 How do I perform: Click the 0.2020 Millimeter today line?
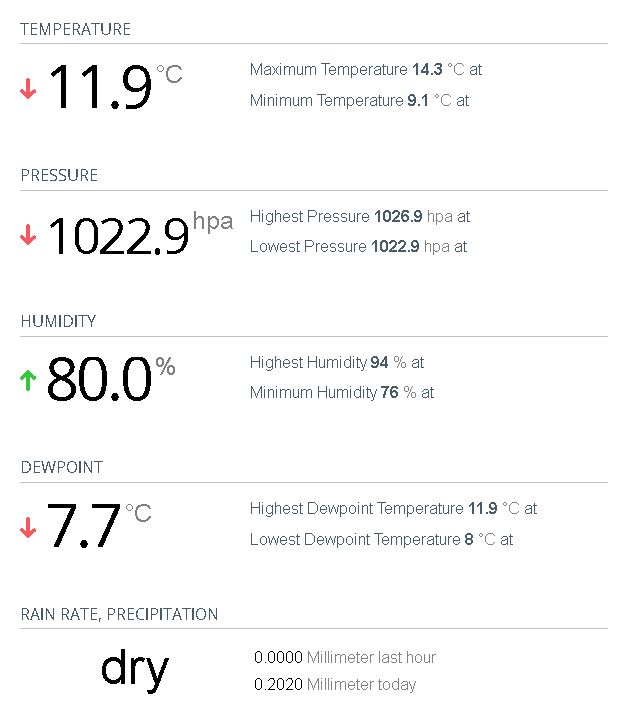[335, 685]
